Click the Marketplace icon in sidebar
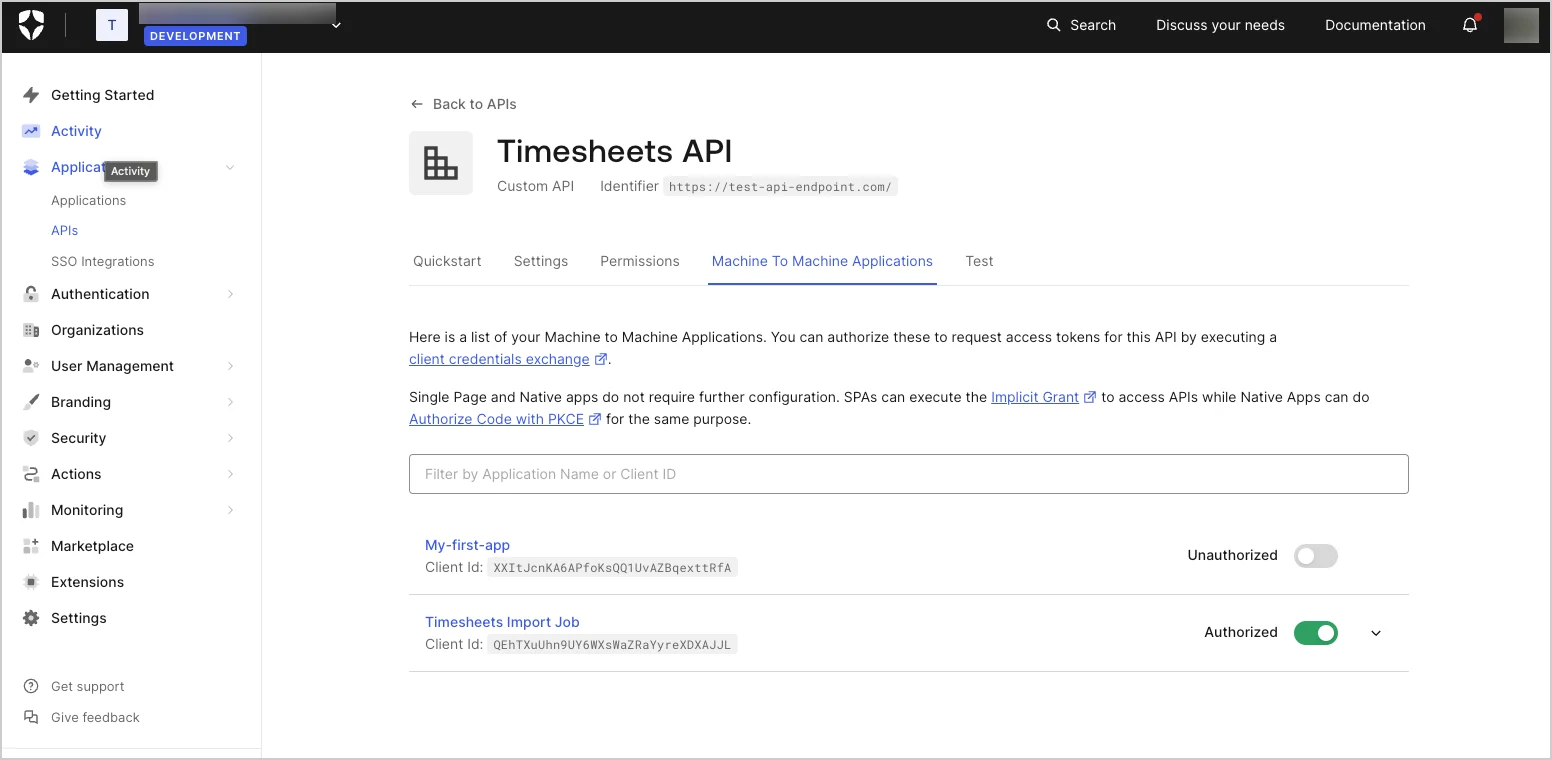The height and width of the screenshot is (760, 1552). tap(31, 546)
